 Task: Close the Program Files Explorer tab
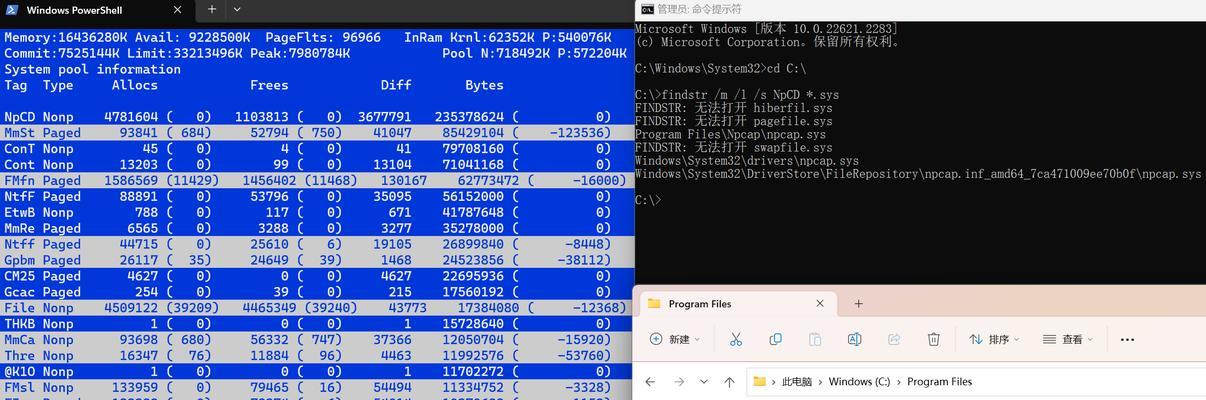[x=820, y=303]
